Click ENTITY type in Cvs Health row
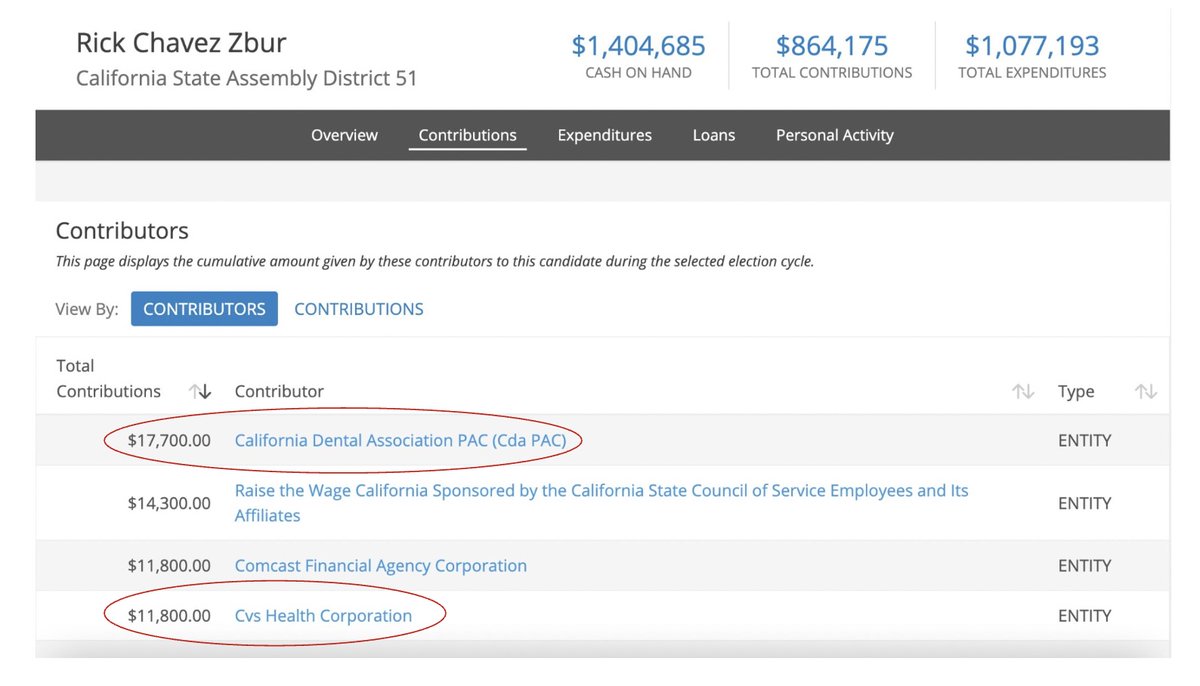1200x686 pixels. [x=1084, y=616]
